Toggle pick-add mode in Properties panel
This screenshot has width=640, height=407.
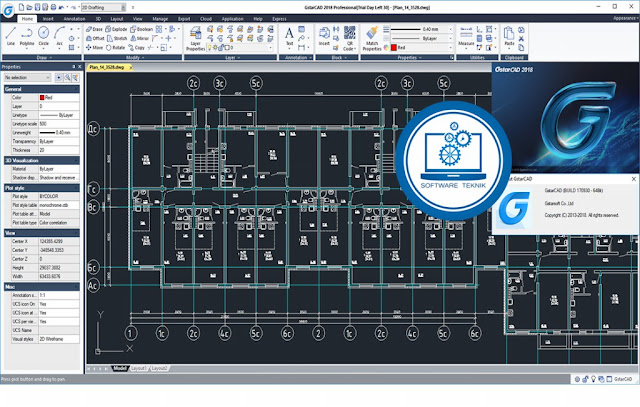click(x=59, y=77)
